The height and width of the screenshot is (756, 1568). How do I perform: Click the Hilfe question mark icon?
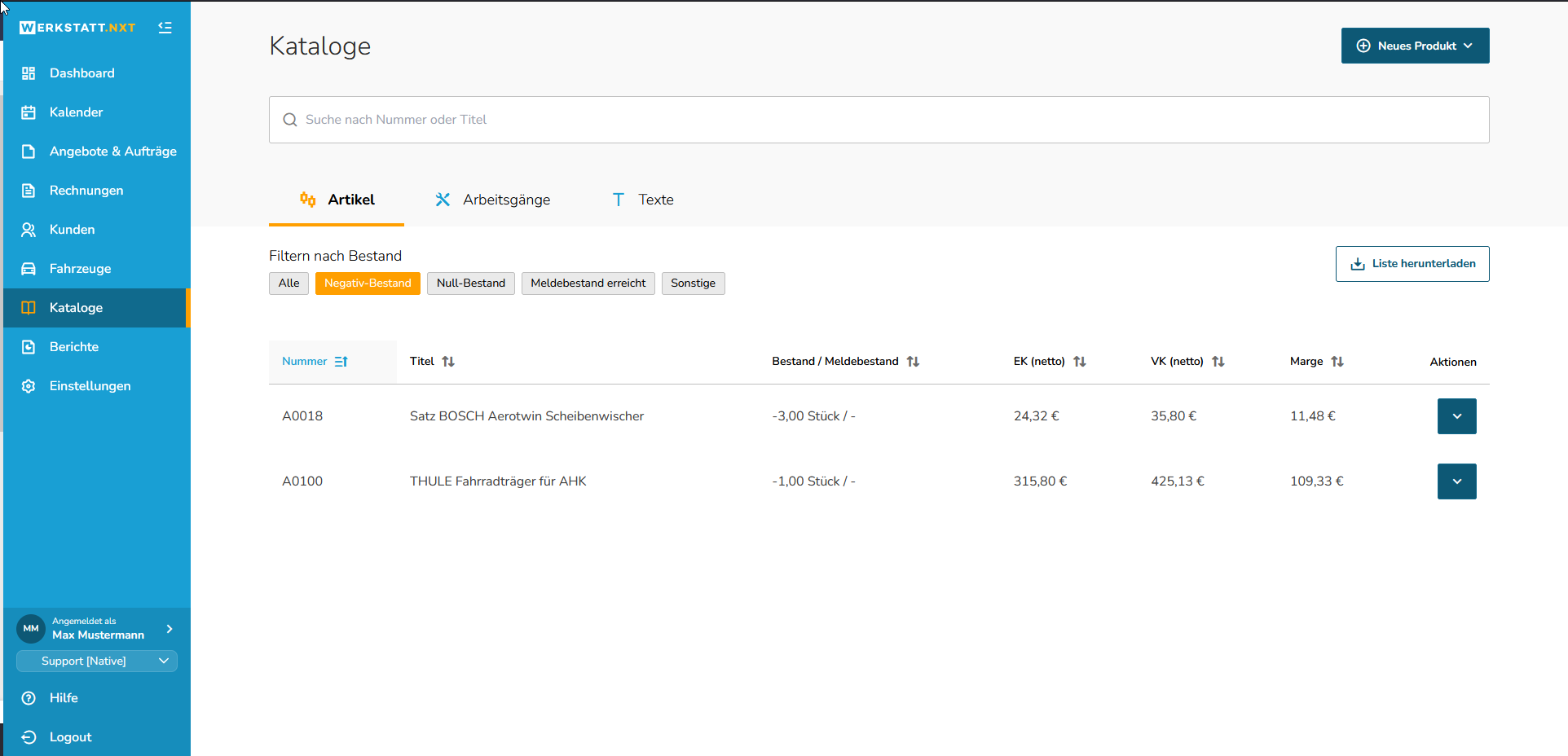29,698
